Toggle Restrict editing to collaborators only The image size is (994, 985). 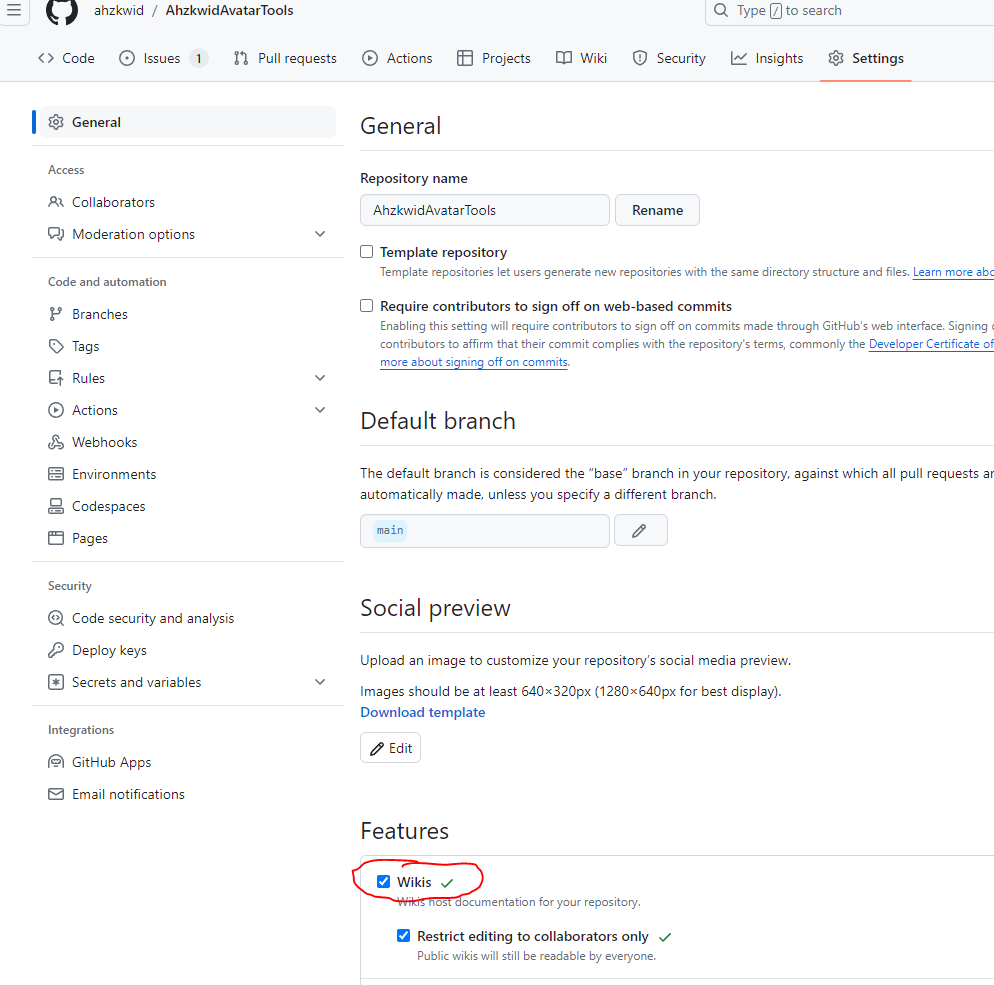click(x=403, y=936)
